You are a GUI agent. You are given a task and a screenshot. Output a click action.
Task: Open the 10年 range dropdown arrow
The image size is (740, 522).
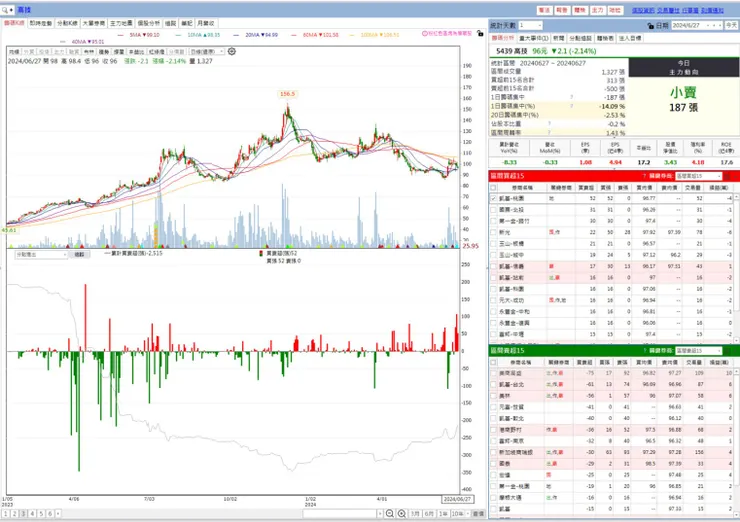pos(468,514)
